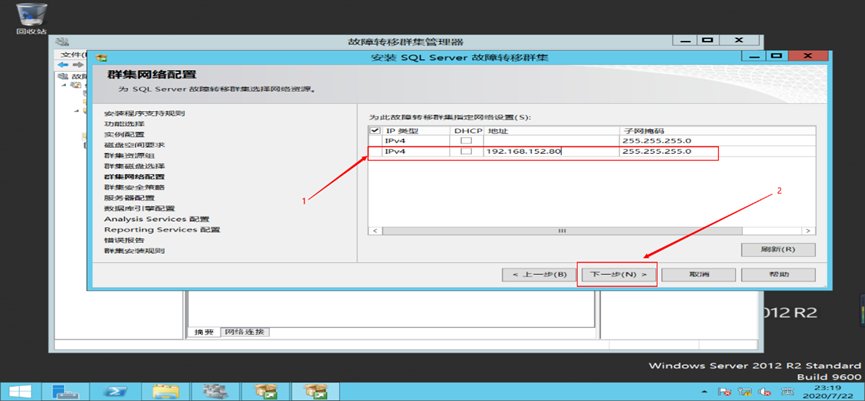This screenshot has height=401, width=865.
Task: Select the 错误报告 wizard step
Action: 125,240
